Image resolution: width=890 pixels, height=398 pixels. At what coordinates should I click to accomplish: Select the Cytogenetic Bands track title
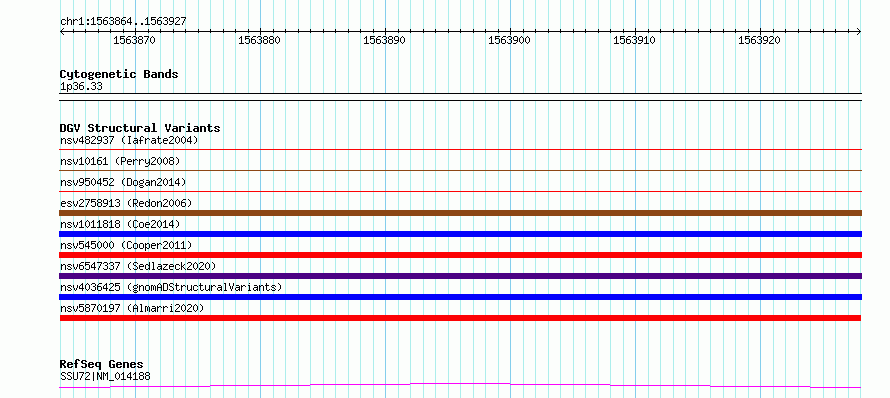click(119, 74)
